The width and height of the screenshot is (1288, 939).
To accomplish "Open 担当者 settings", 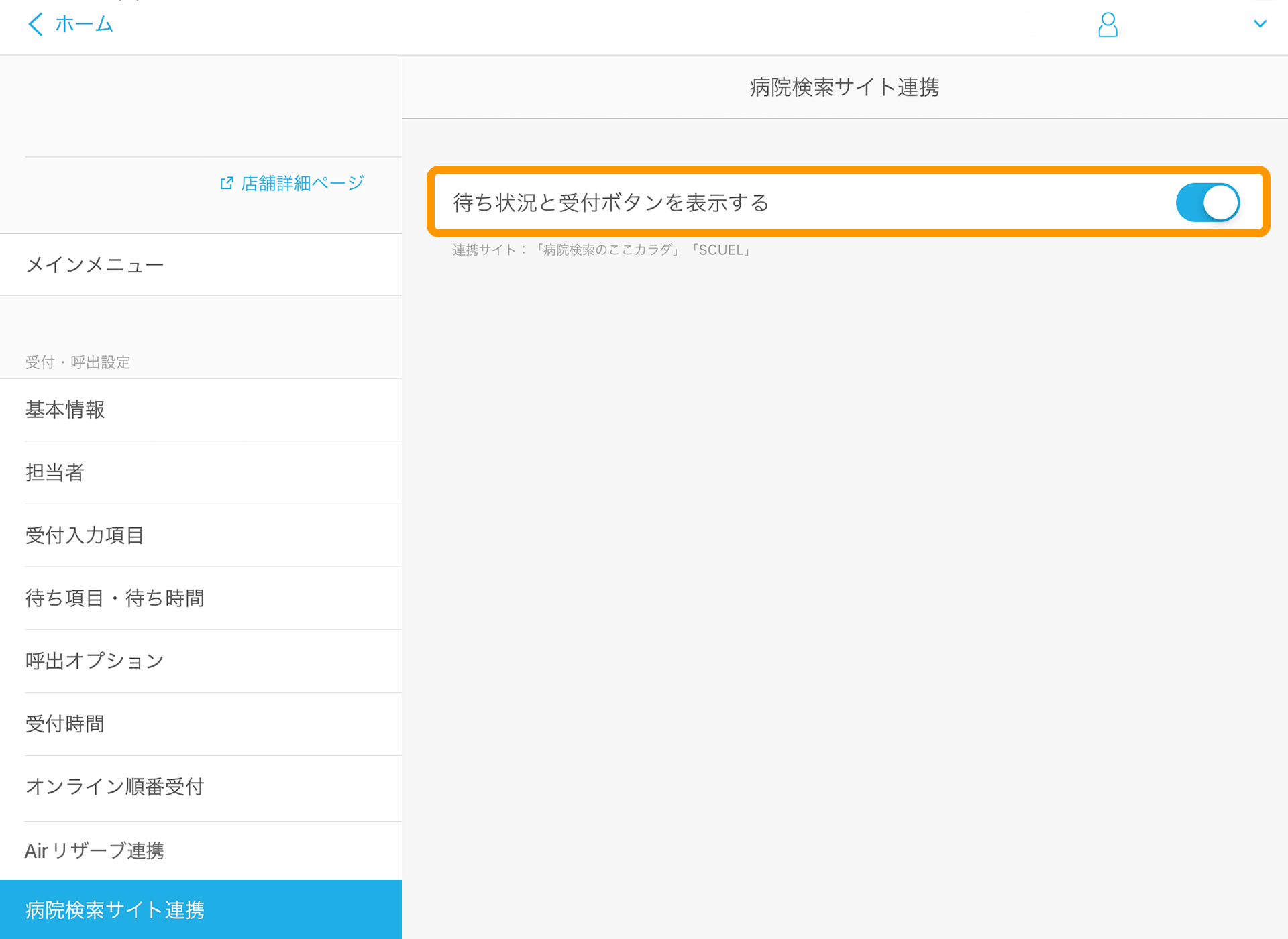I will tap(55, 473).
